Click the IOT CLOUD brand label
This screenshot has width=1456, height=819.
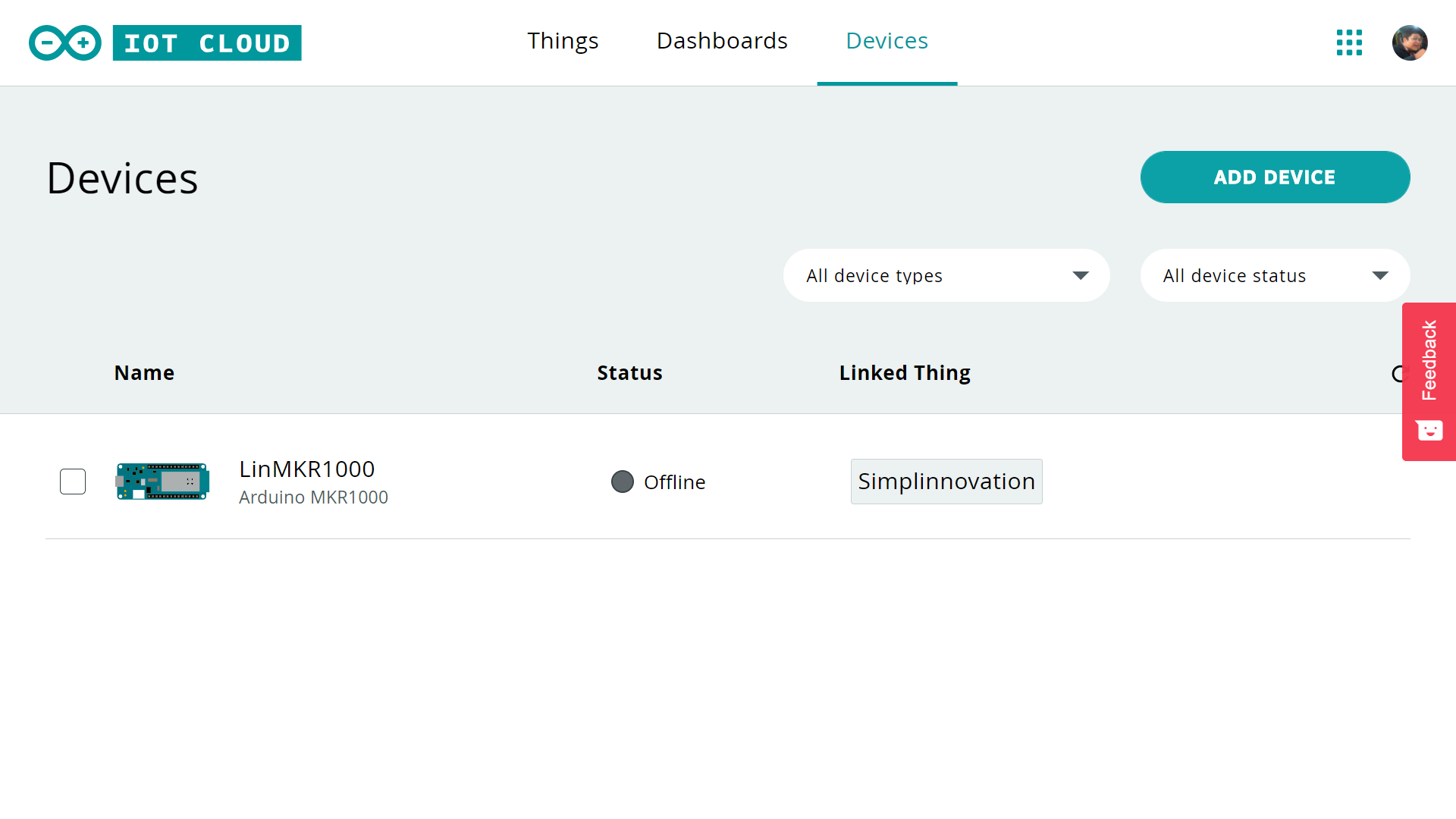(207, 43)
